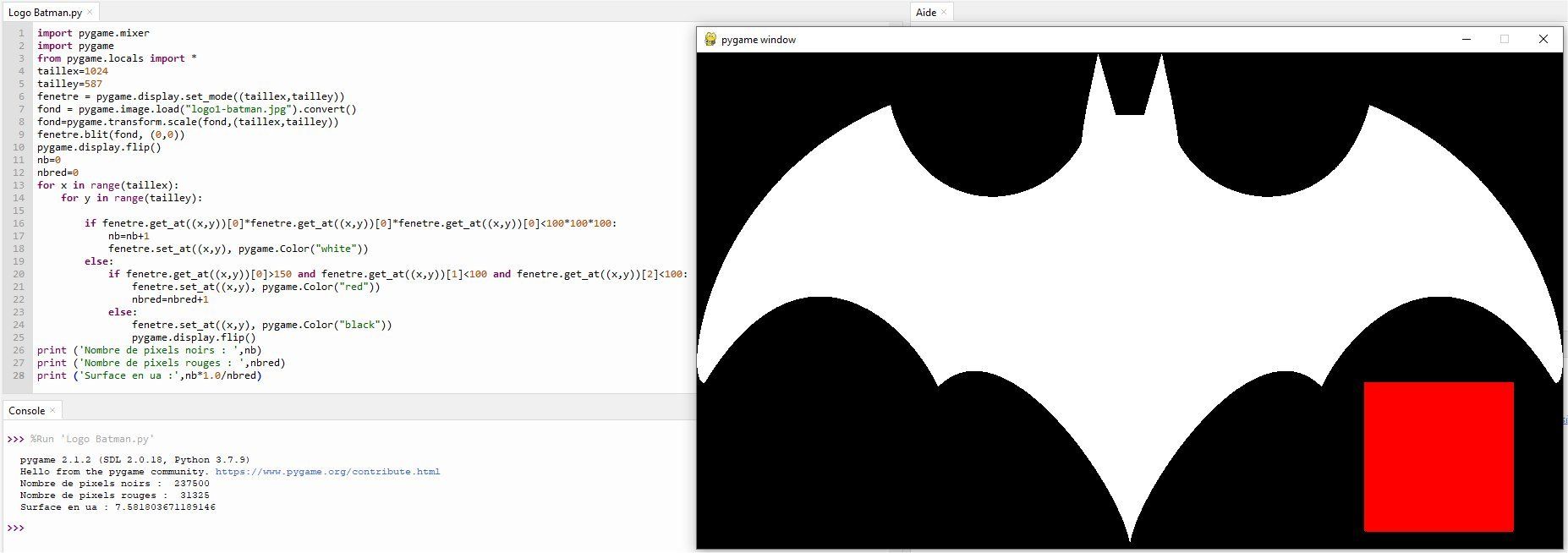Maximize the pygame window
The width and height of the screenshot is (1568, 553).
coord(1505,39)
